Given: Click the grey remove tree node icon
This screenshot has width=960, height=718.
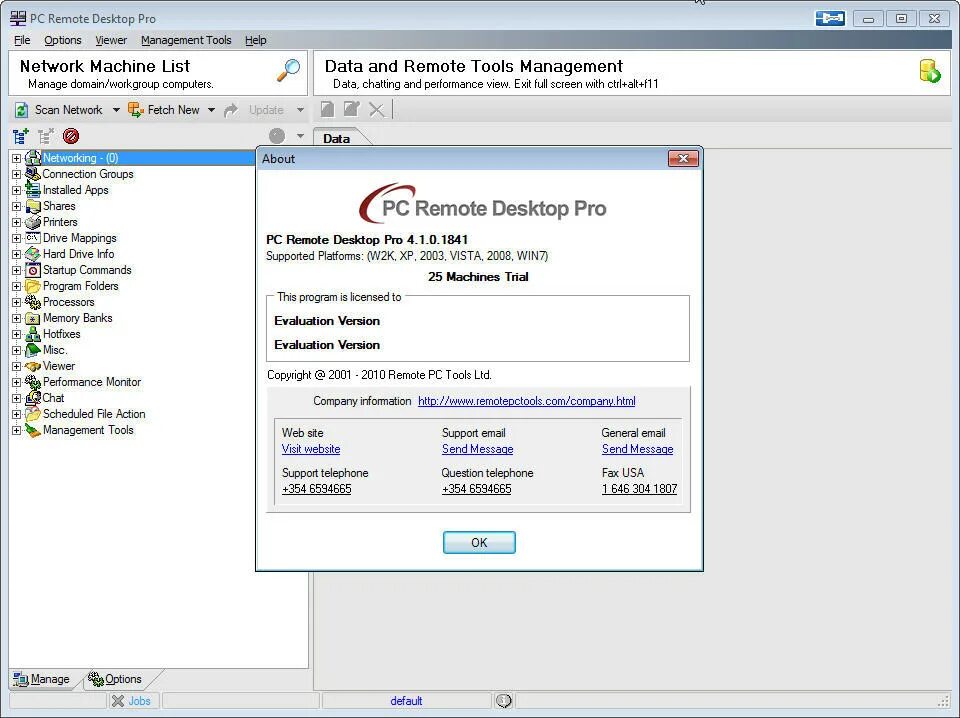Looking at the screenshot, I should [x=46, y=136].
